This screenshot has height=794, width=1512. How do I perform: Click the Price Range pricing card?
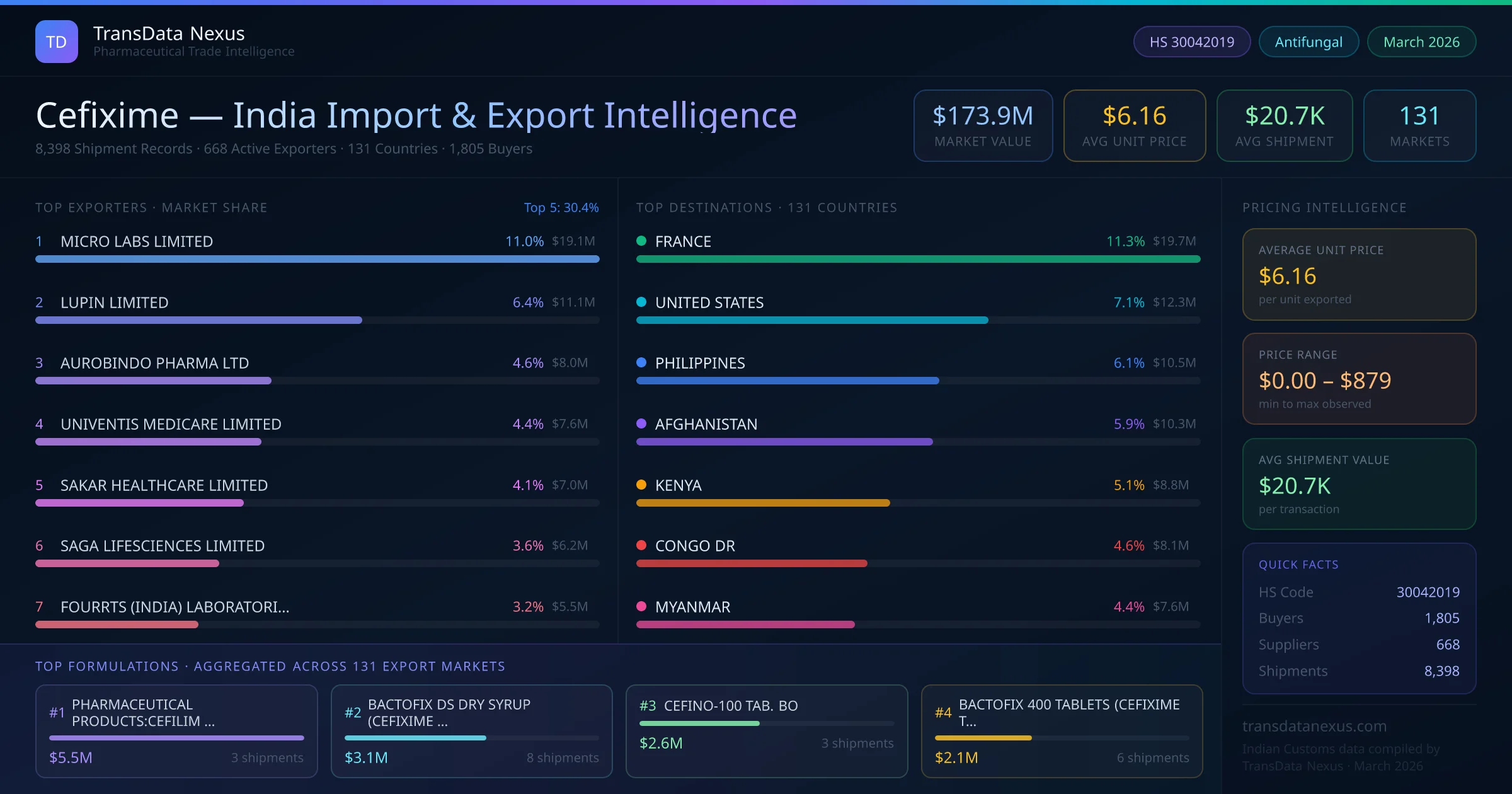[x=1358, y=379]
